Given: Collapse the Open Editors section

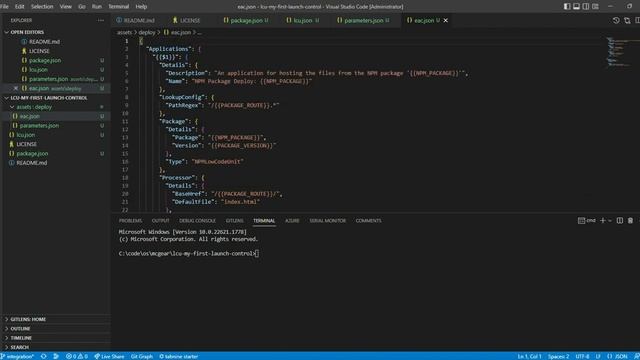Looking at the screenshot, I should (x=56, y=32).
